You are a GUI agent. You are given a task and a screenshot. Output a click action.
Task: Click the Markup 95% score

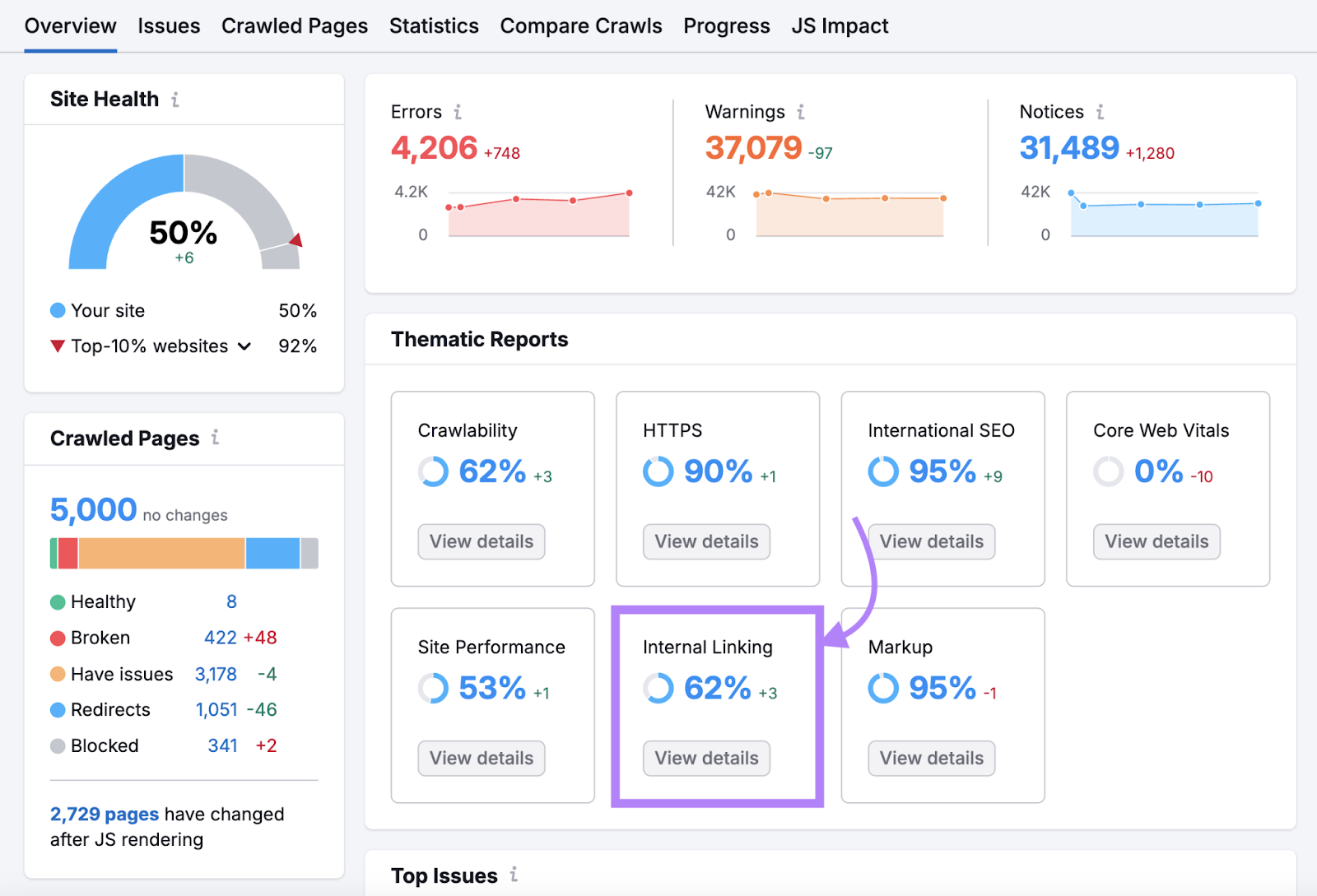(x=942, y=688)
